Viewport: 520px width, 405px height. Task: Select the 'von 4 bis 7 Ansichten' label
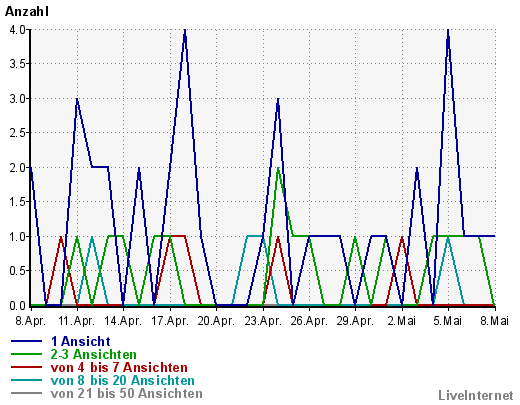(119, 367)
